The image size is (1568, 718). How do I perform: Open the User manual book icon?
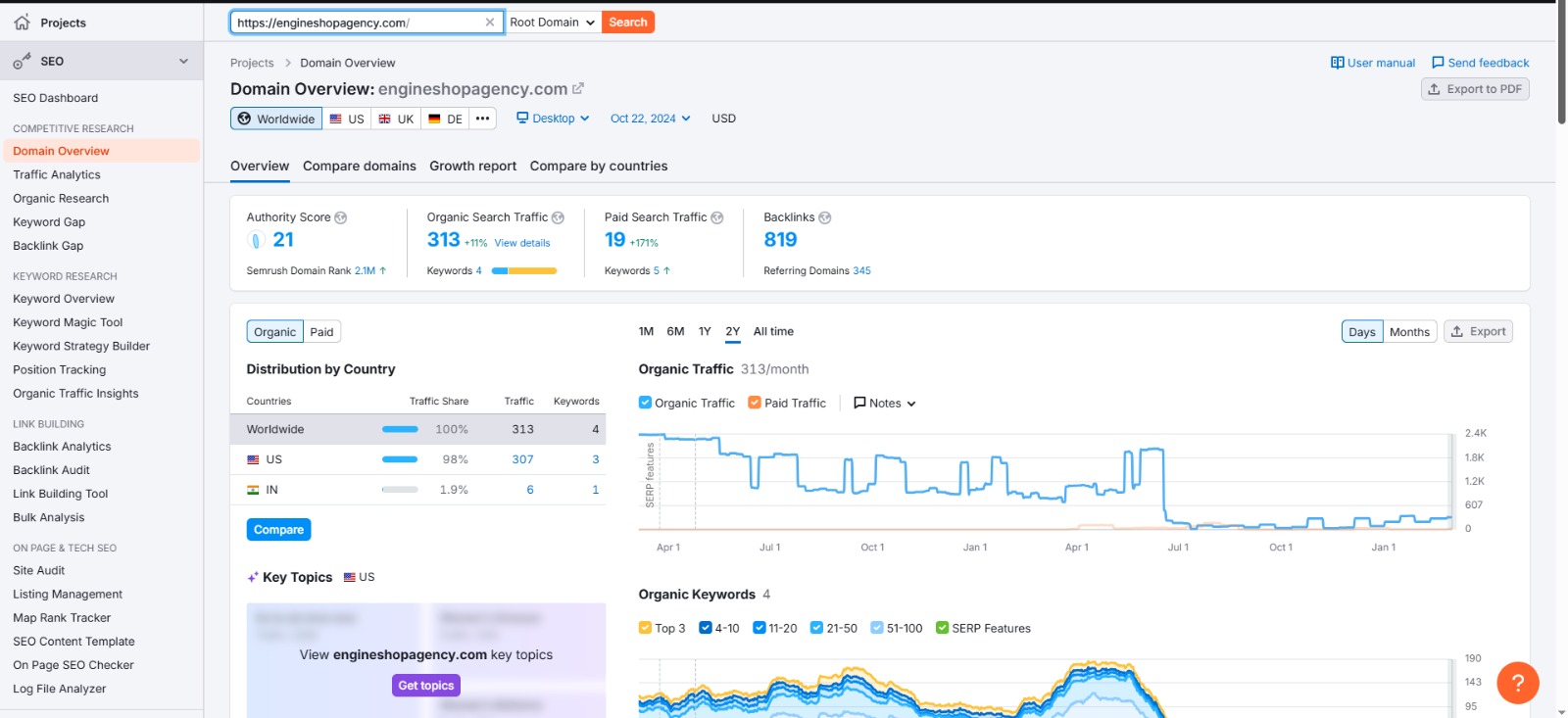tap(1337, 63)
